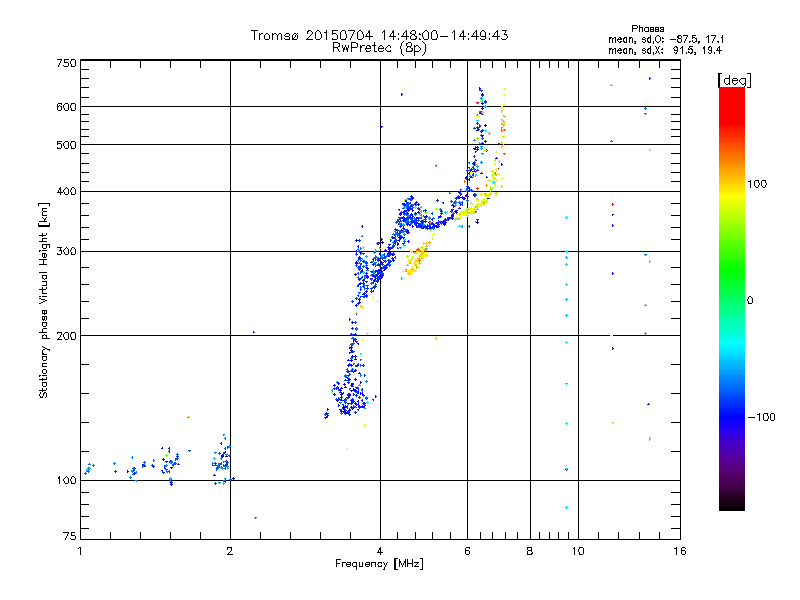
Task: Click the colorbar label '100'
Action: 757,184
